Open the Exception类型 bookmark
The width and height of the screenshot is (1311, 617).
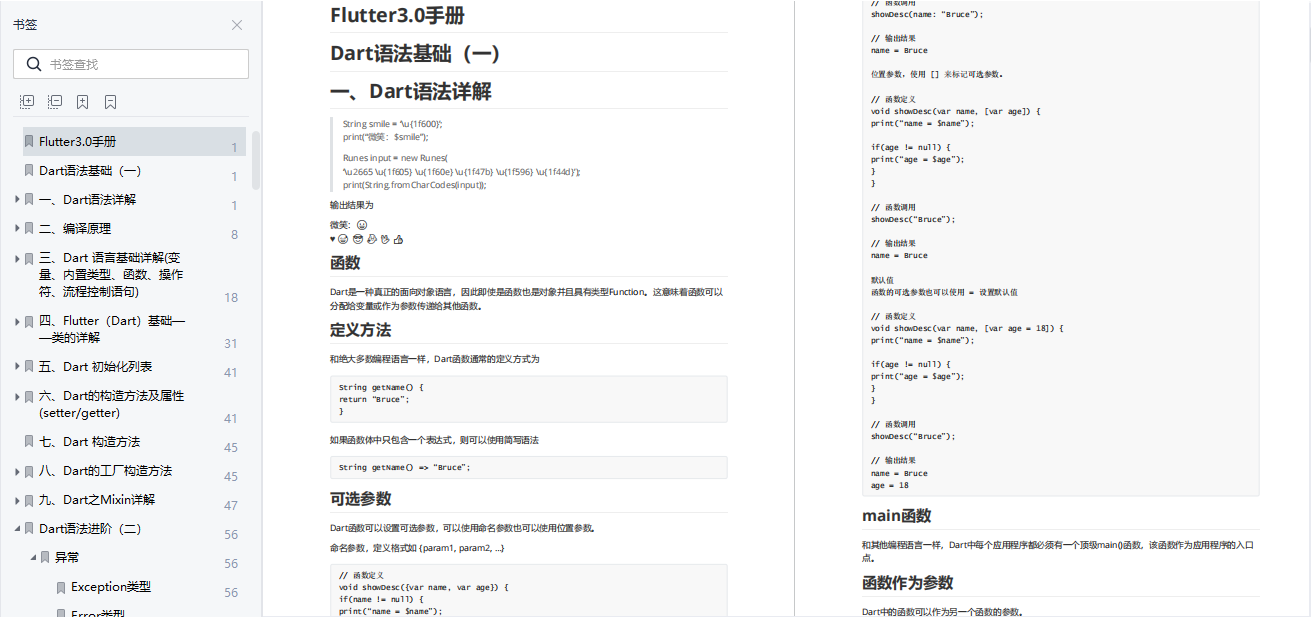click(x=111, y=587)
